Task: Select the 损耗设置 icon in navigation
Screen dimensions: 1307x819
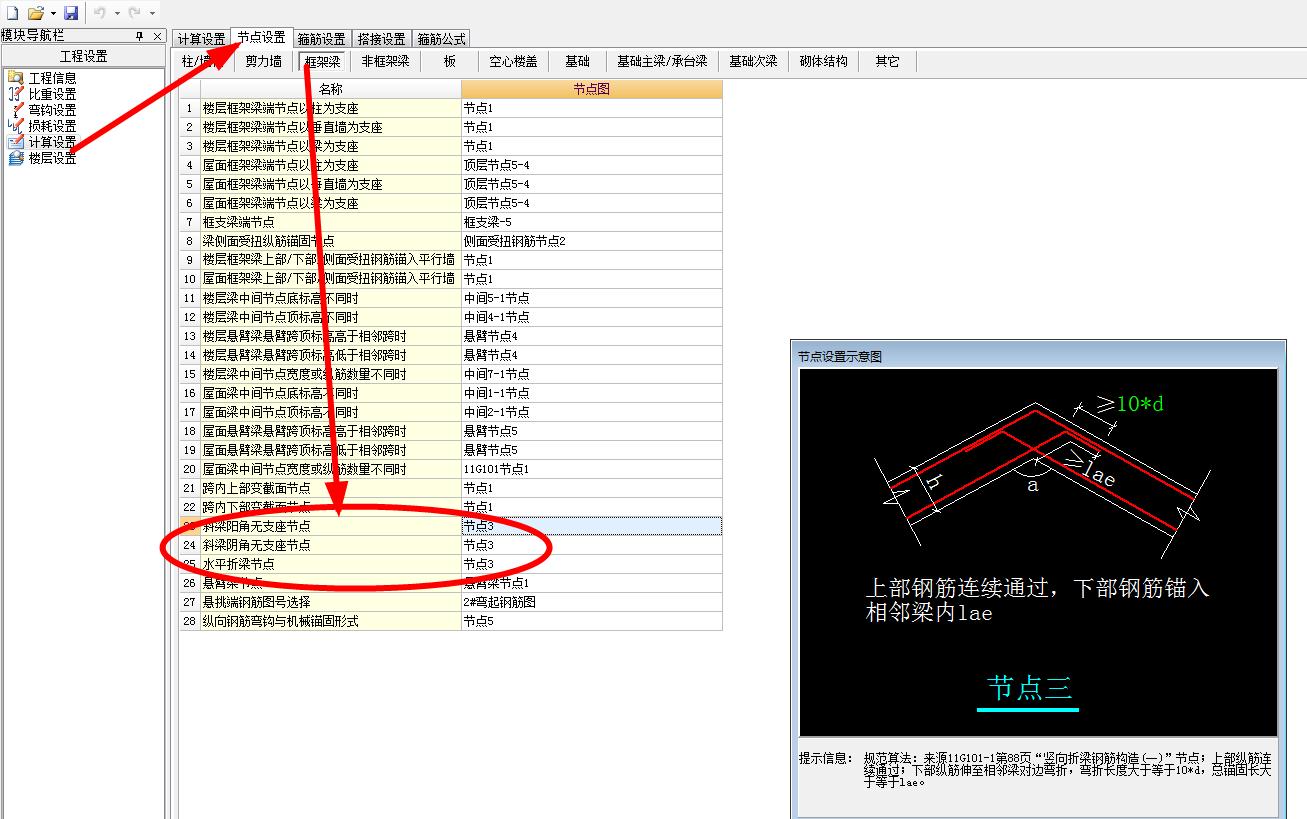Action: (15, 125)
